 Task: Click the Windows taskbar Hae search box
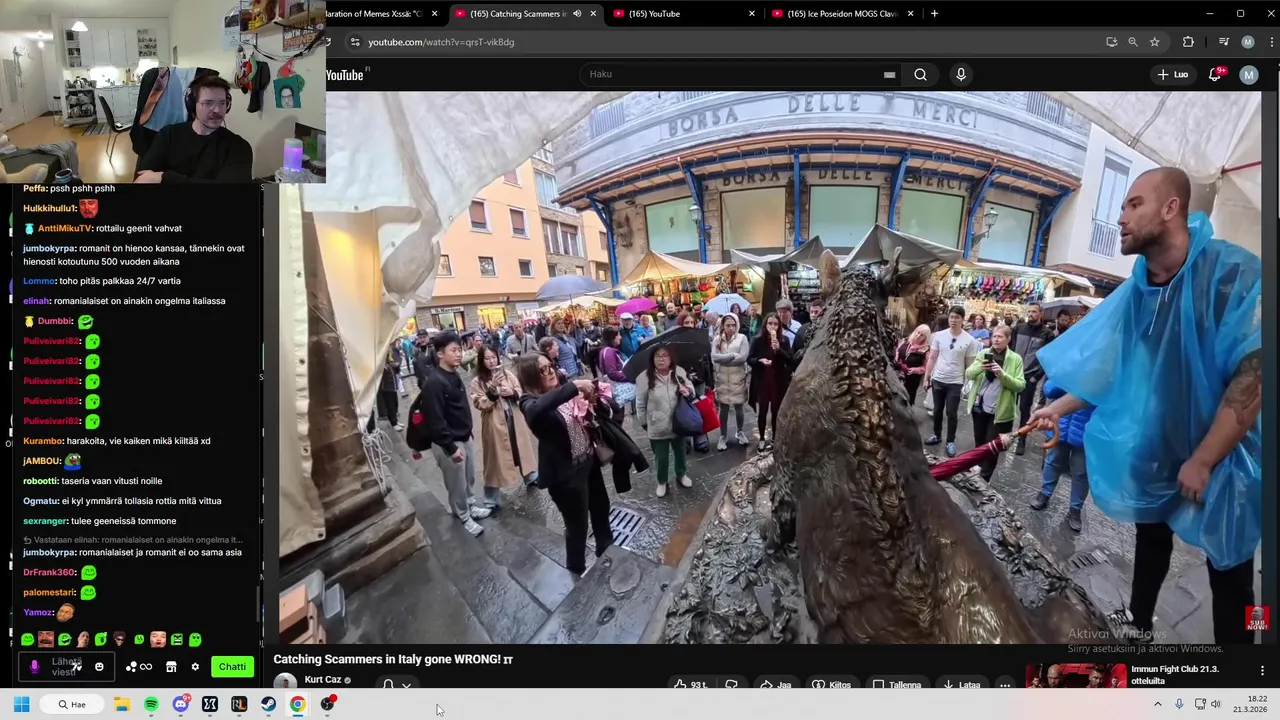71,704
